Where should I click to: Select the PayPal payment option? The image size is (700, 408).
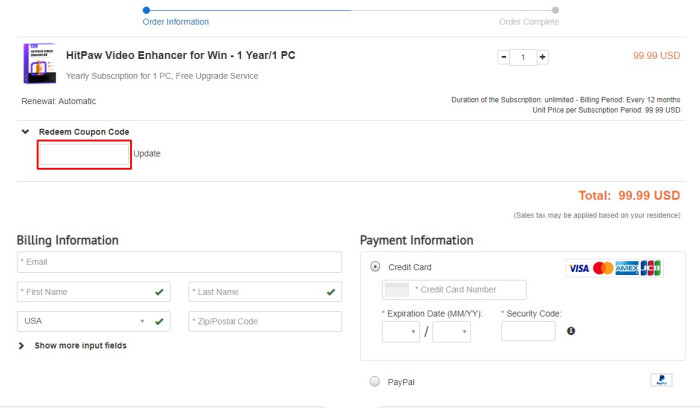[375, 381]
